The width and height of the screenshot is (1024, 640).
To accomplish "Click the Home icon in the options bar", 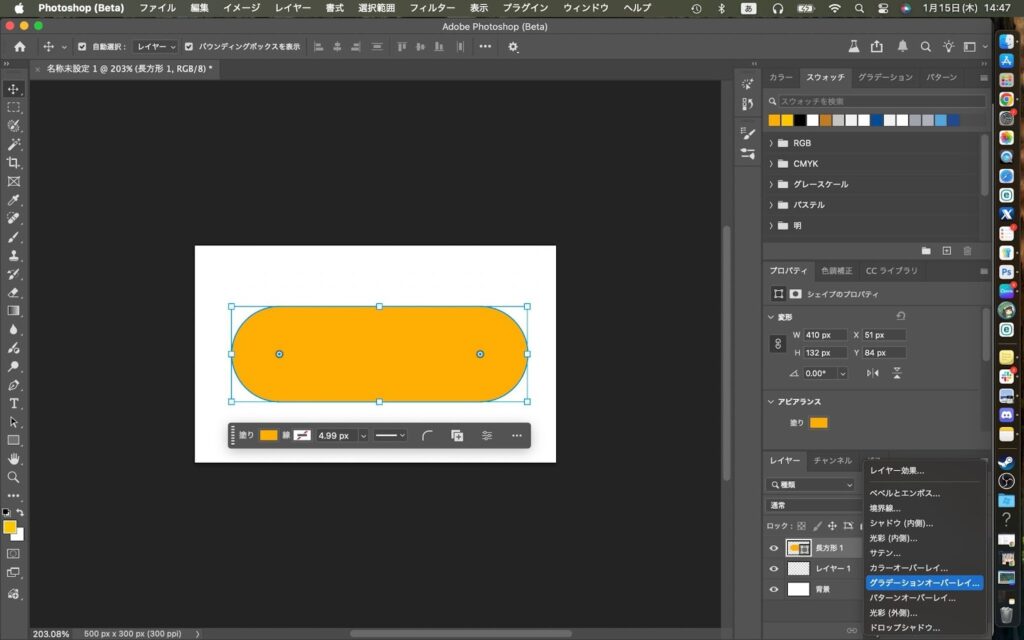I will click(20, 47).
